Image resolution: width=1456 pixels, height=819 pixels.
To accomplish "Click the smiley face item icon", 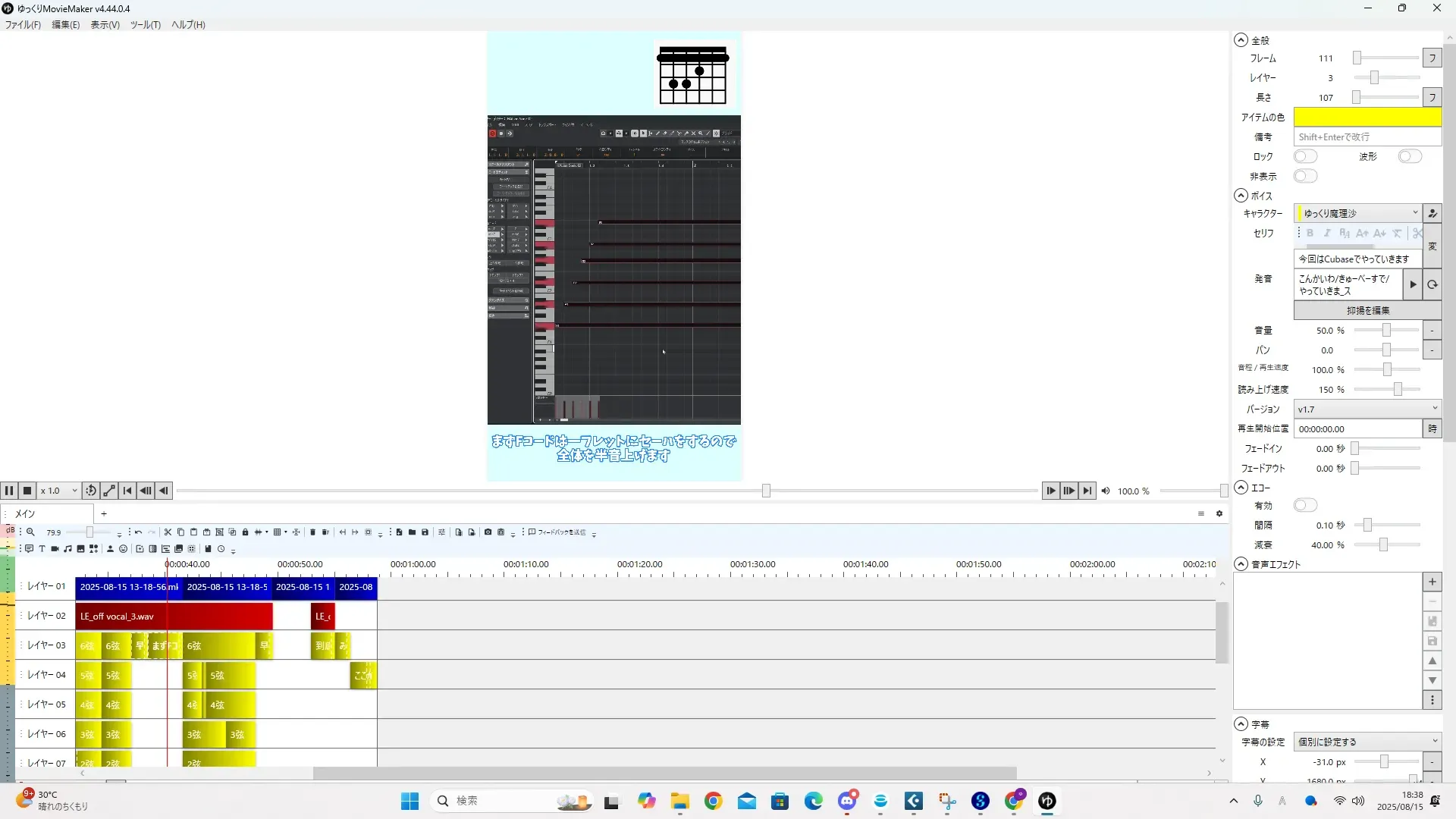I will [x=123, y=549].
